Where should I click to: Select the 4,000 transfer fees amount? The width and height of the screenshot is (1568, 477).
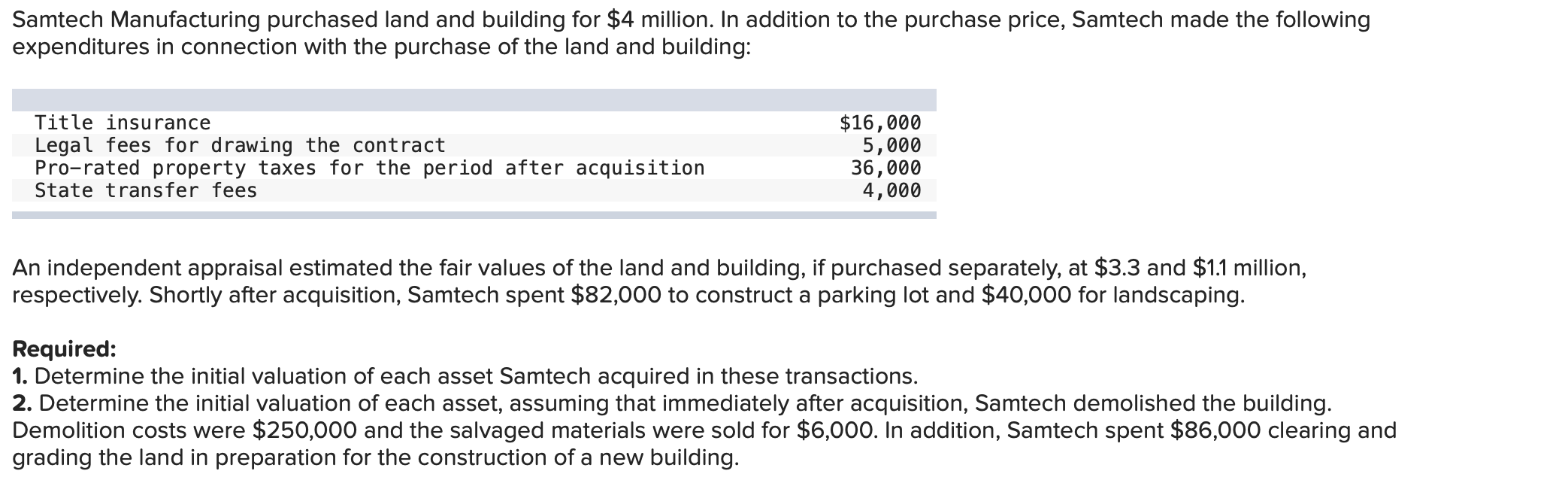point(891,190)
